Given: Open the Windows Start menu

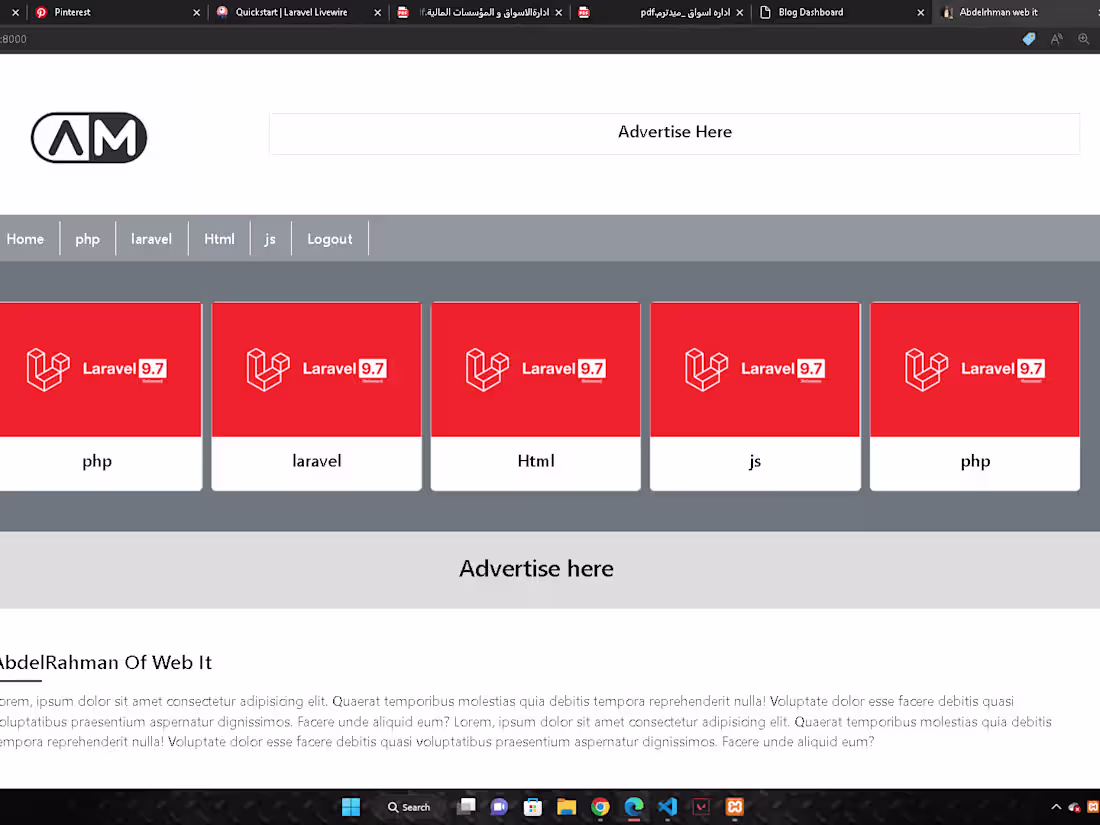Looking at the screenshot, I should 351,807.
